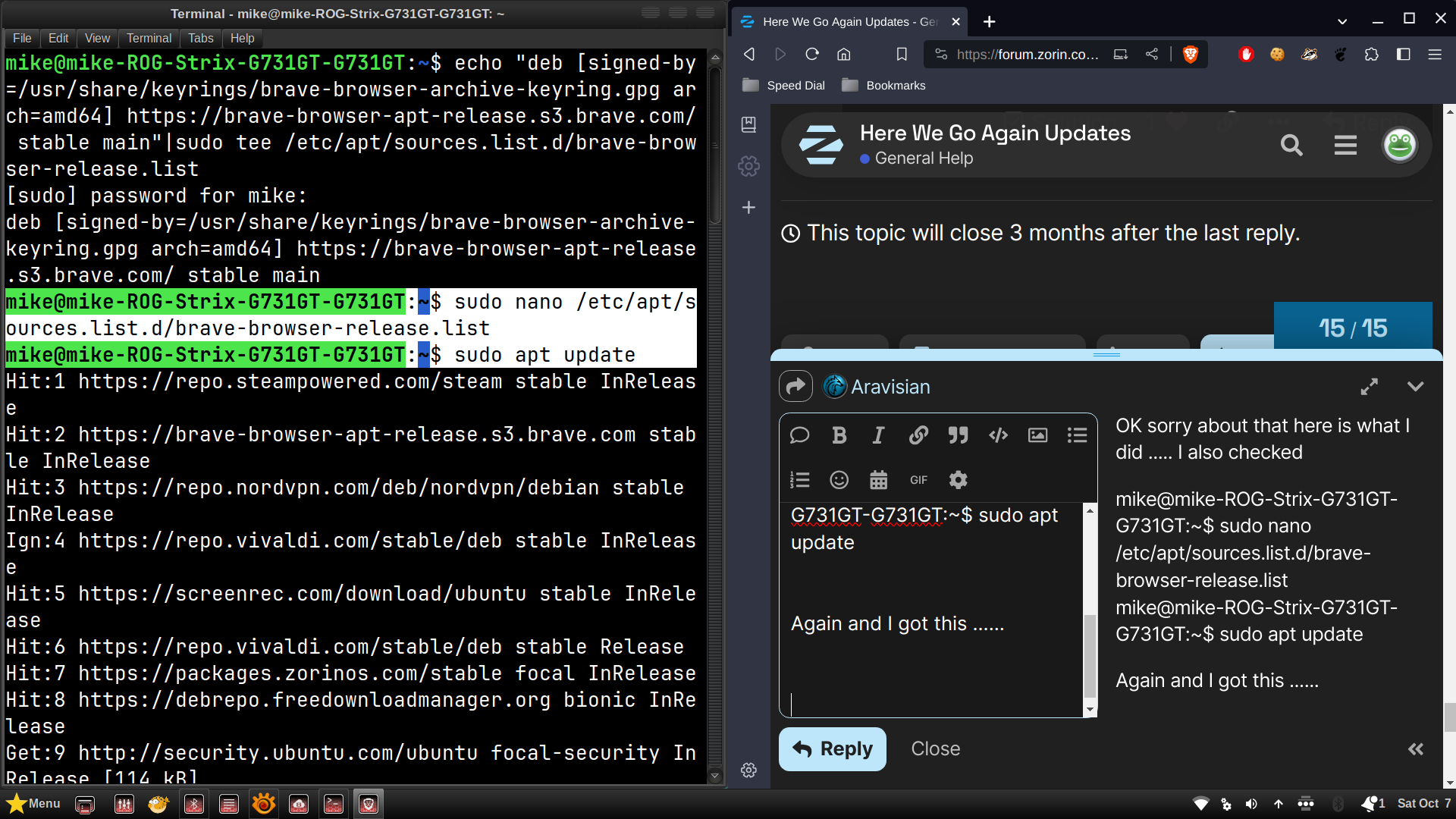The height and width of the screenshot is (819, 1456).
Task: Close the 'Here We Go Again Updates' tab
Action: (x=956, y=21)
